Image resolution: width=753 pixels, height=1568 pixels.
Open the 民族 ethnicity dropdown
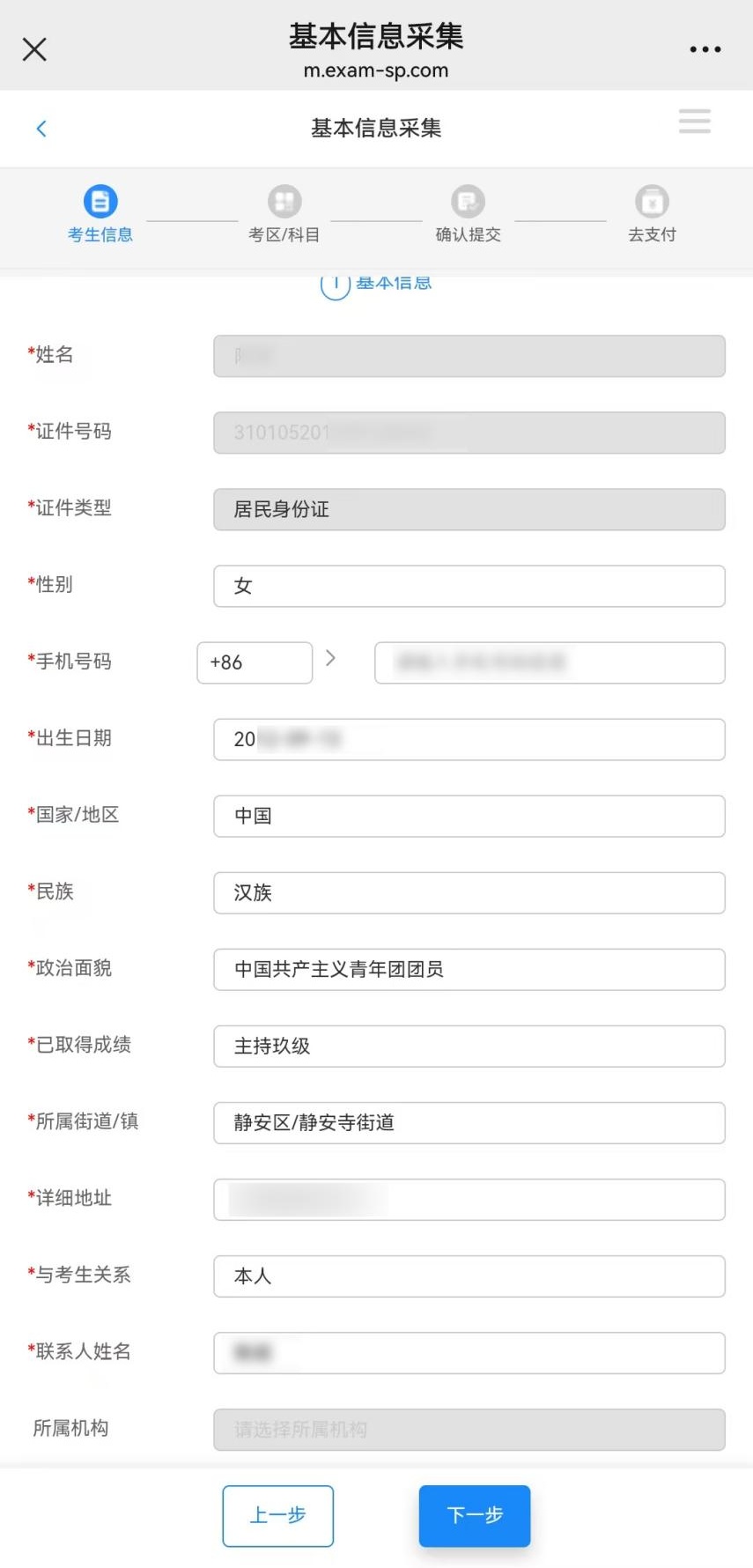pos(469,892)
